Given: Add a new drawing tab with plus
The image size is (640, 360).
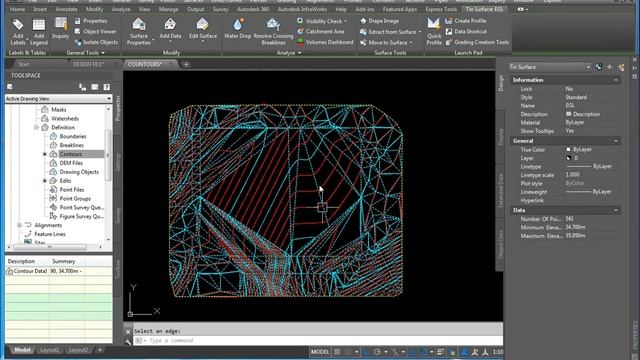Looking at the screenshot, I should (186, 64).
